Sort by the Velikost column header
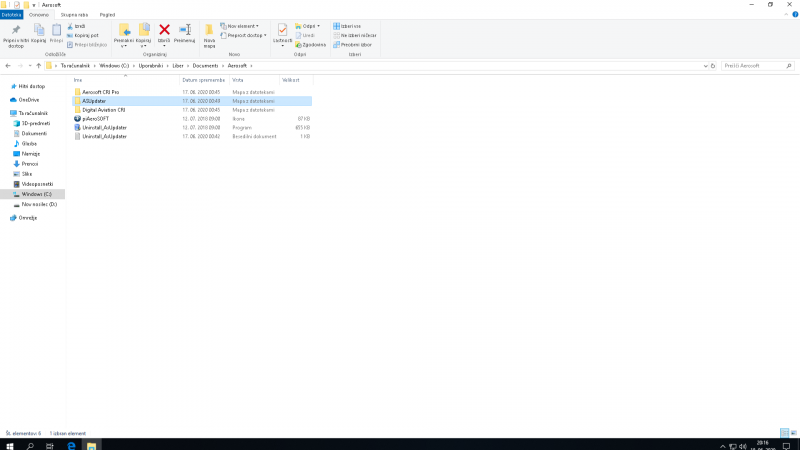Screen dimensions: 800x450 click(x=296, y=80)
